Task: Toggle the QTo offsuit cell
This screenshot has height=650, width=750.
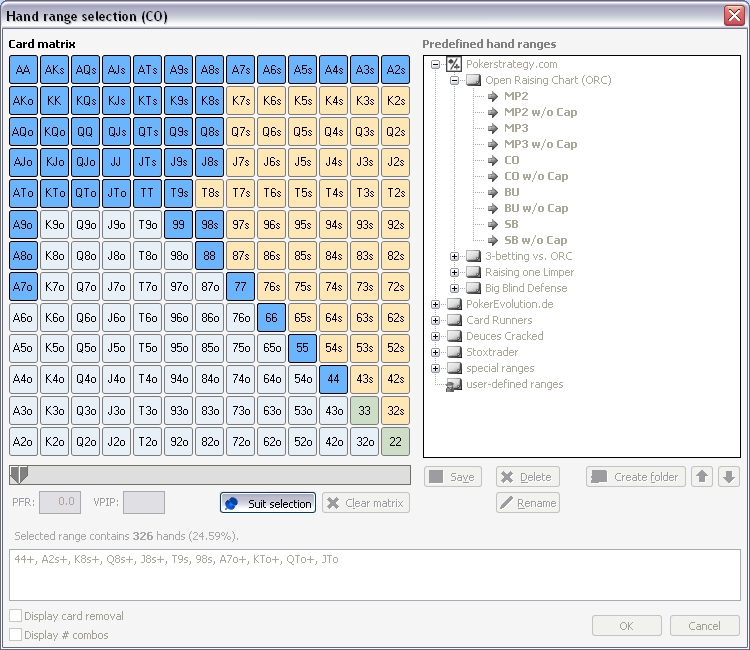Action: point(85,193)
